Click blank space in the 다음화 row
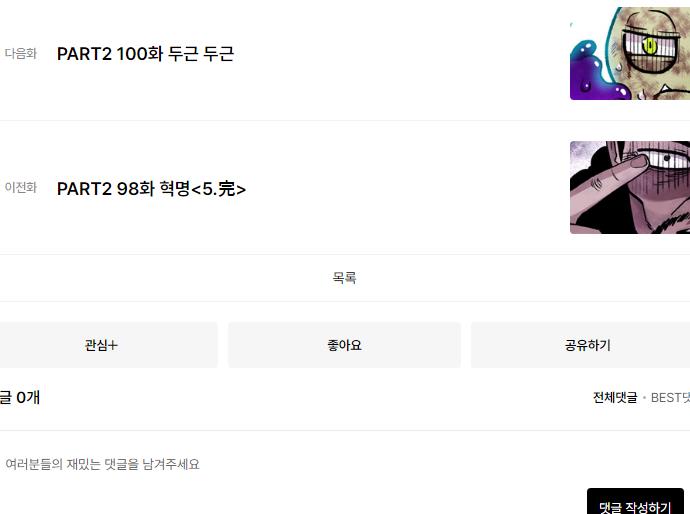690x514 pixels. pos(396,54)
